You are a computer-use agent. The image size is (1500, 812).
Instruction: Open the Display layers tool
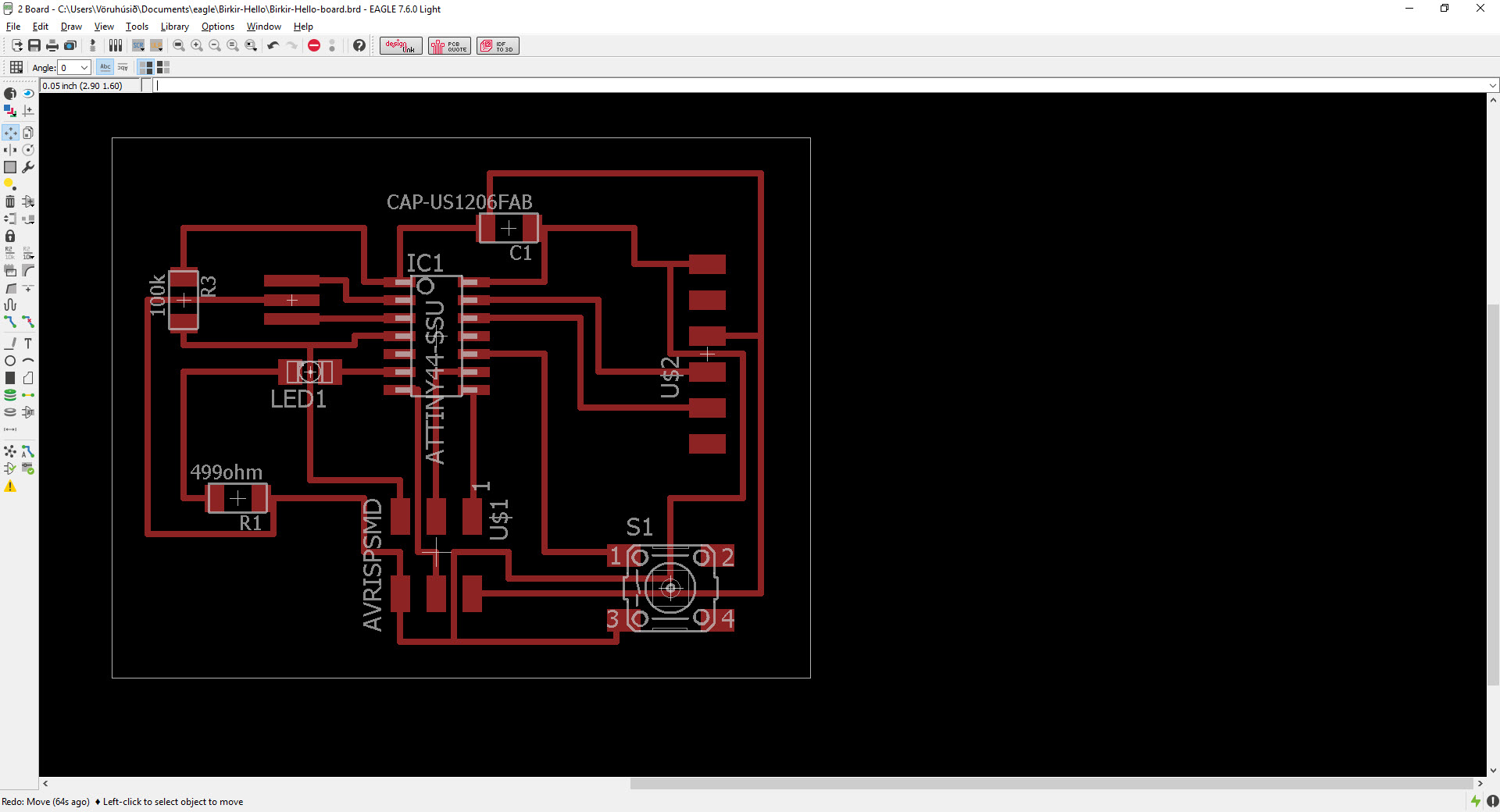[x=10, y=111]
